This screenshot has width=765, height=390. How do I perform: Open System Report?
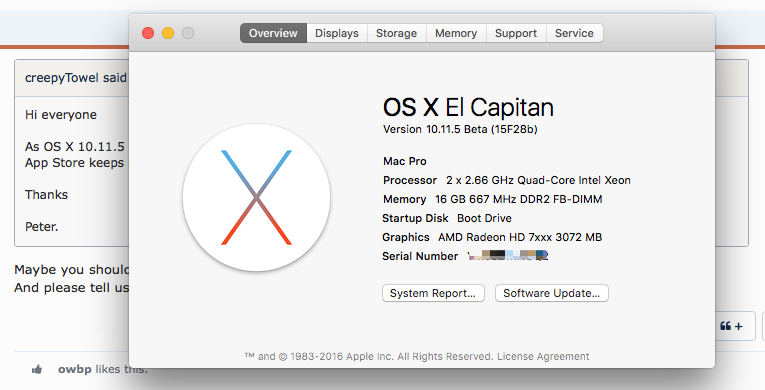(433, 293)
